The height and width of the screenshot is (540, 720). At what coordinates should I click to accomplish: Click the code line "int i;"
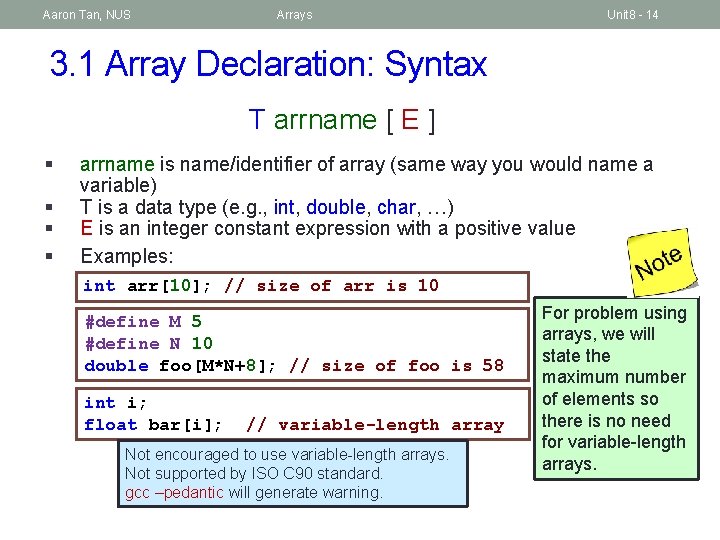[115, 403]
